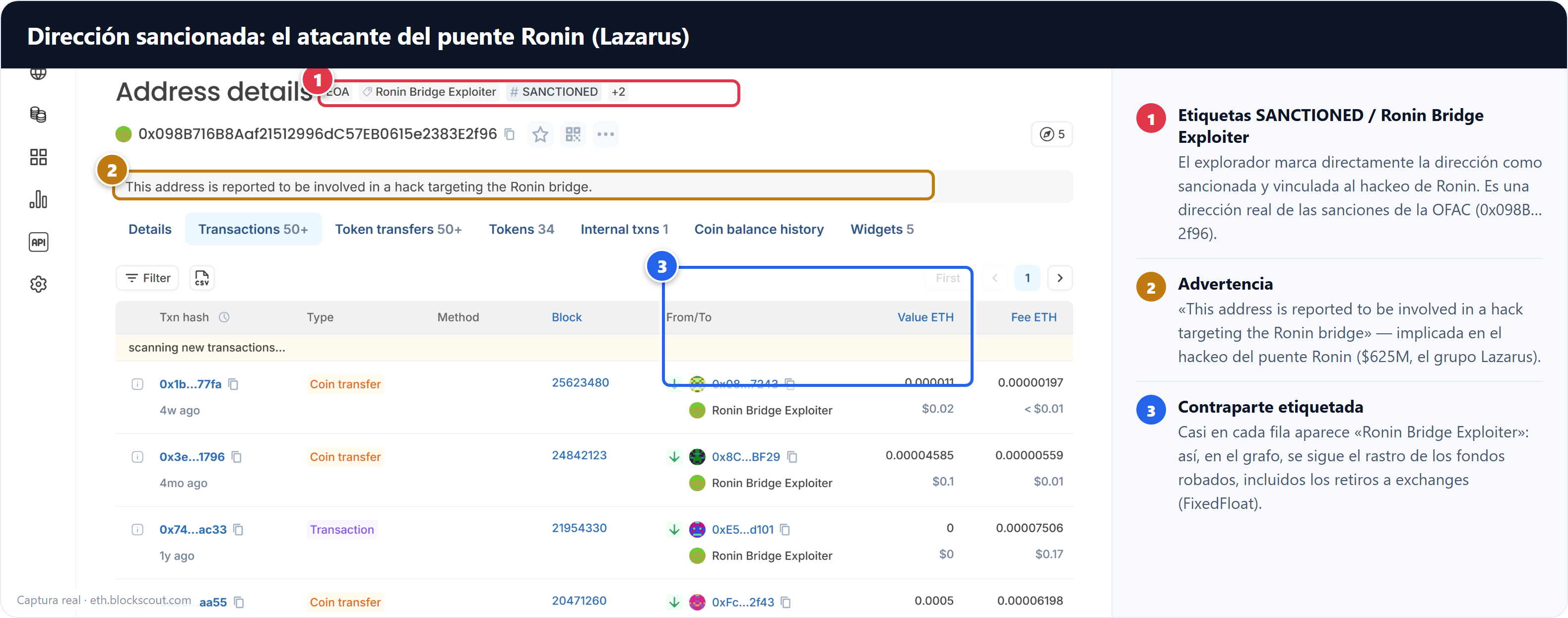1568x618 pixels.
Task: Click the Ronin Bridge Exploiter label under 0xE5...d101
Action: click(772, 556)
